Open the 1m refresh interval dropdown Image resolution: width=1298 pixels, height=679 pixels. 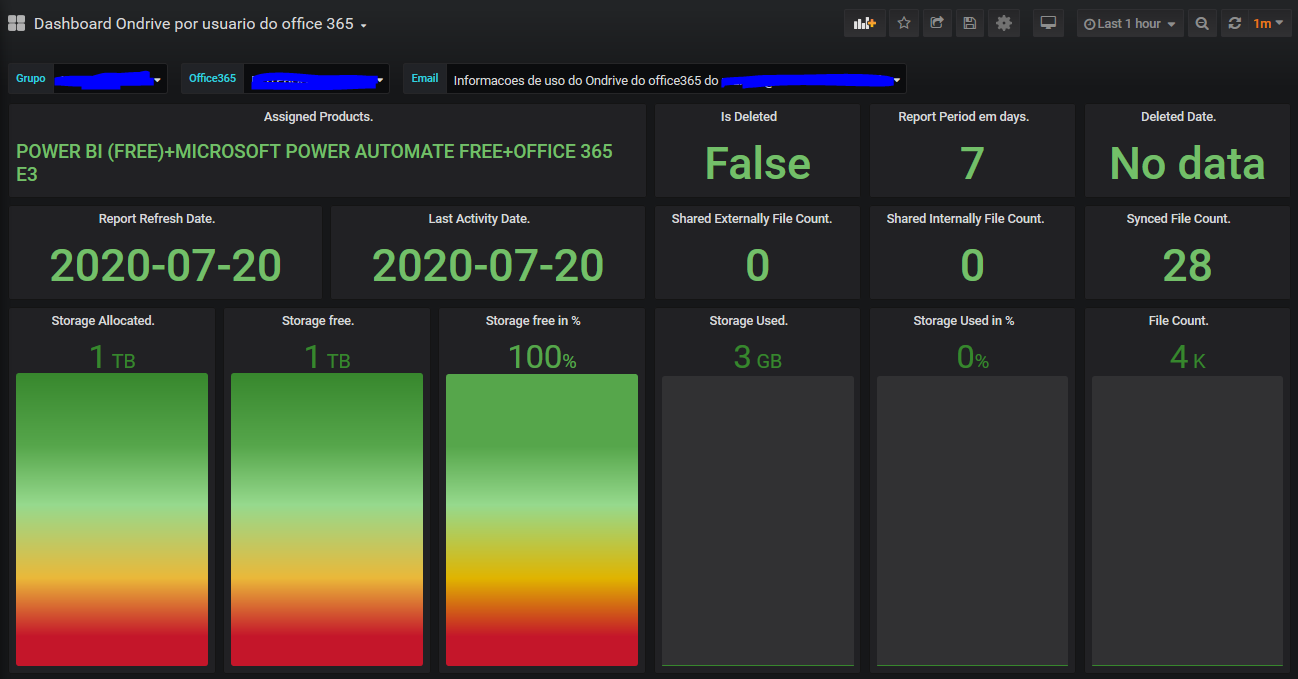click(x=1268, y=23)
